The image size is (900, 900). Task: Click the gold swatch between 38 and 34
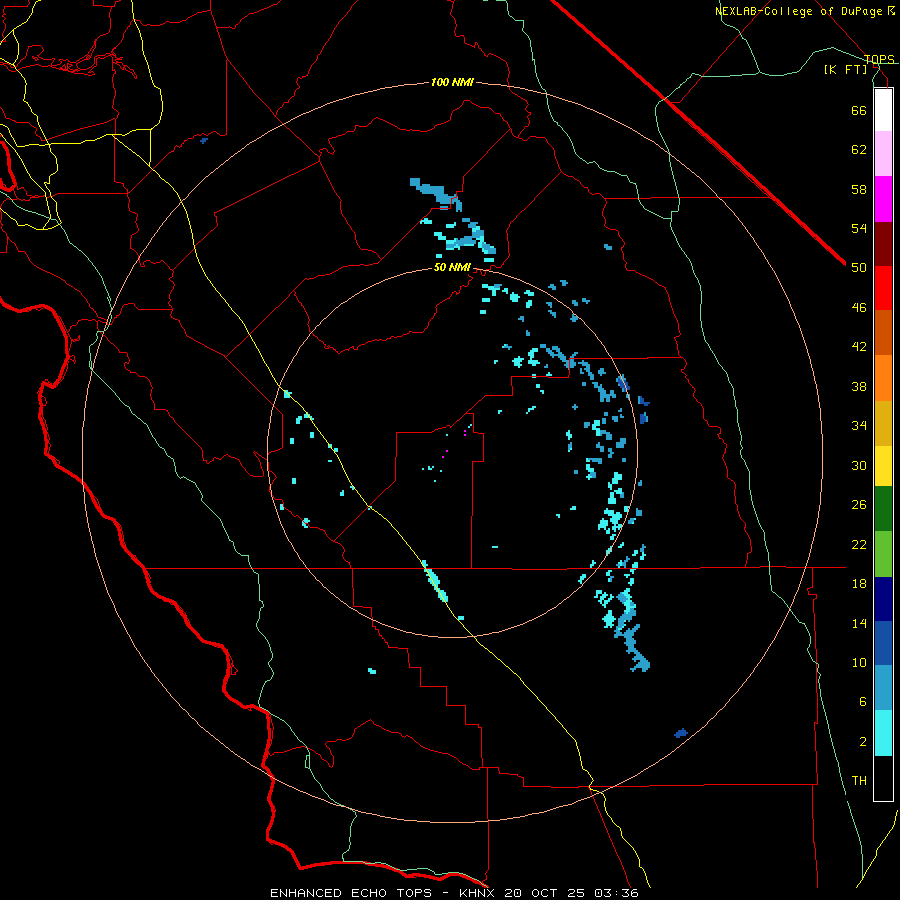click(883, 423)
